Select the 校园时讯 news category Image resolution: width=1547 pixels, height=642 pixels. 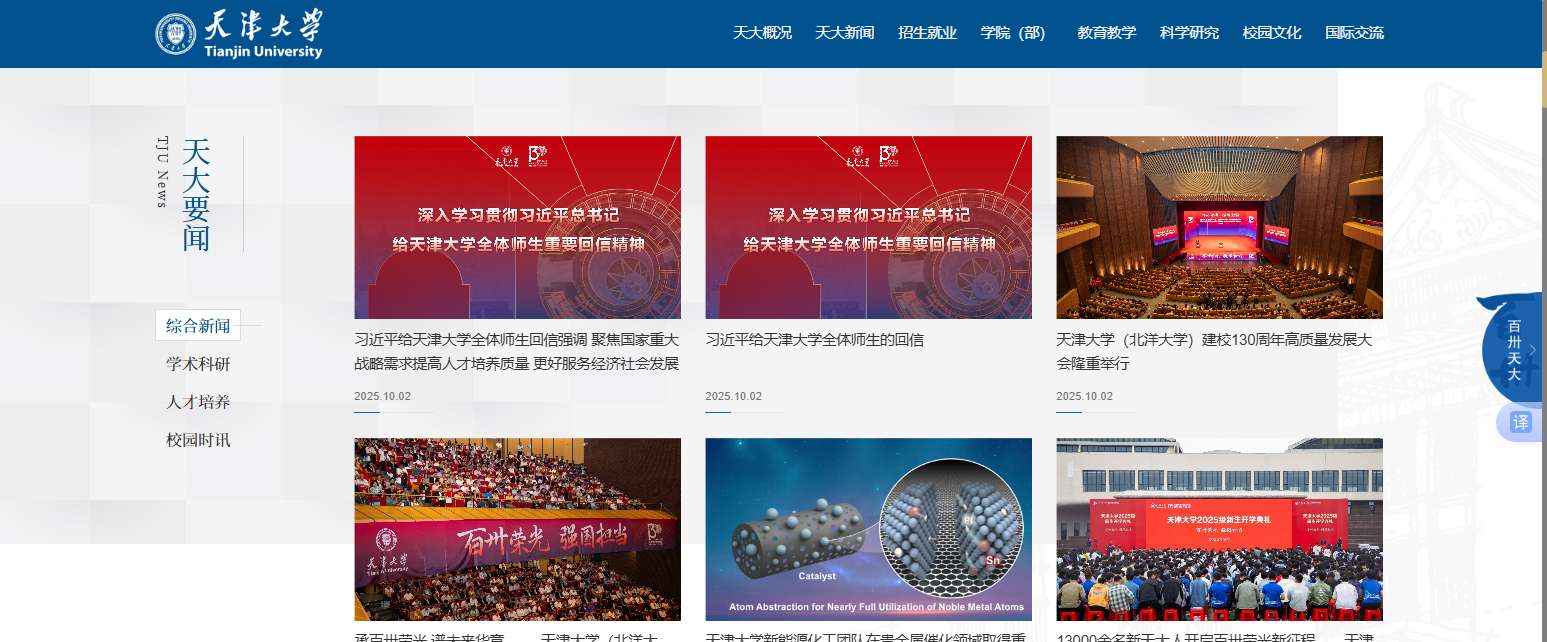pos(198,440)
